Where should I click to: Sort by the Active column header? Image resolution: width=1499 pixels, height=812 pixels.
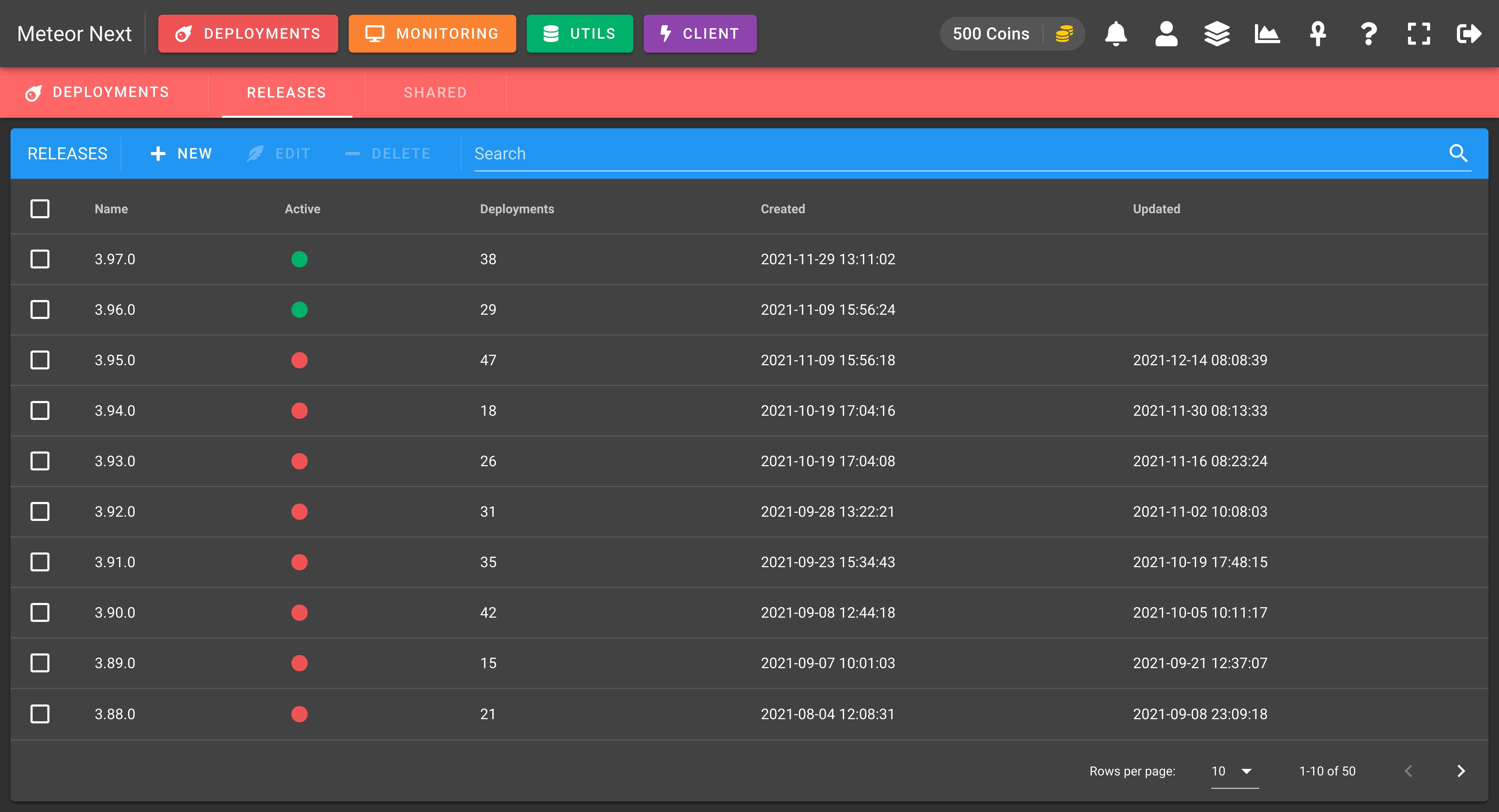pyautogui.click(x=303, y=209)
